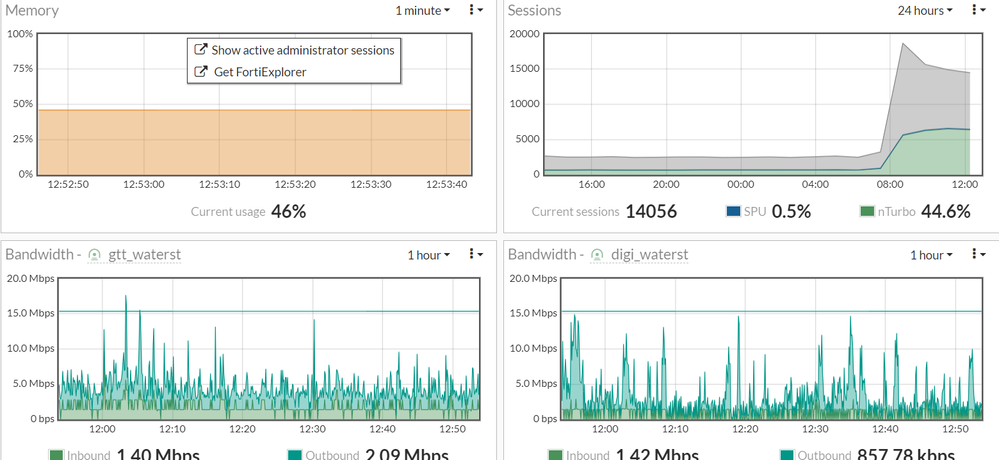Select Get FortiExplorer menu entry

(x=294, y=72)
